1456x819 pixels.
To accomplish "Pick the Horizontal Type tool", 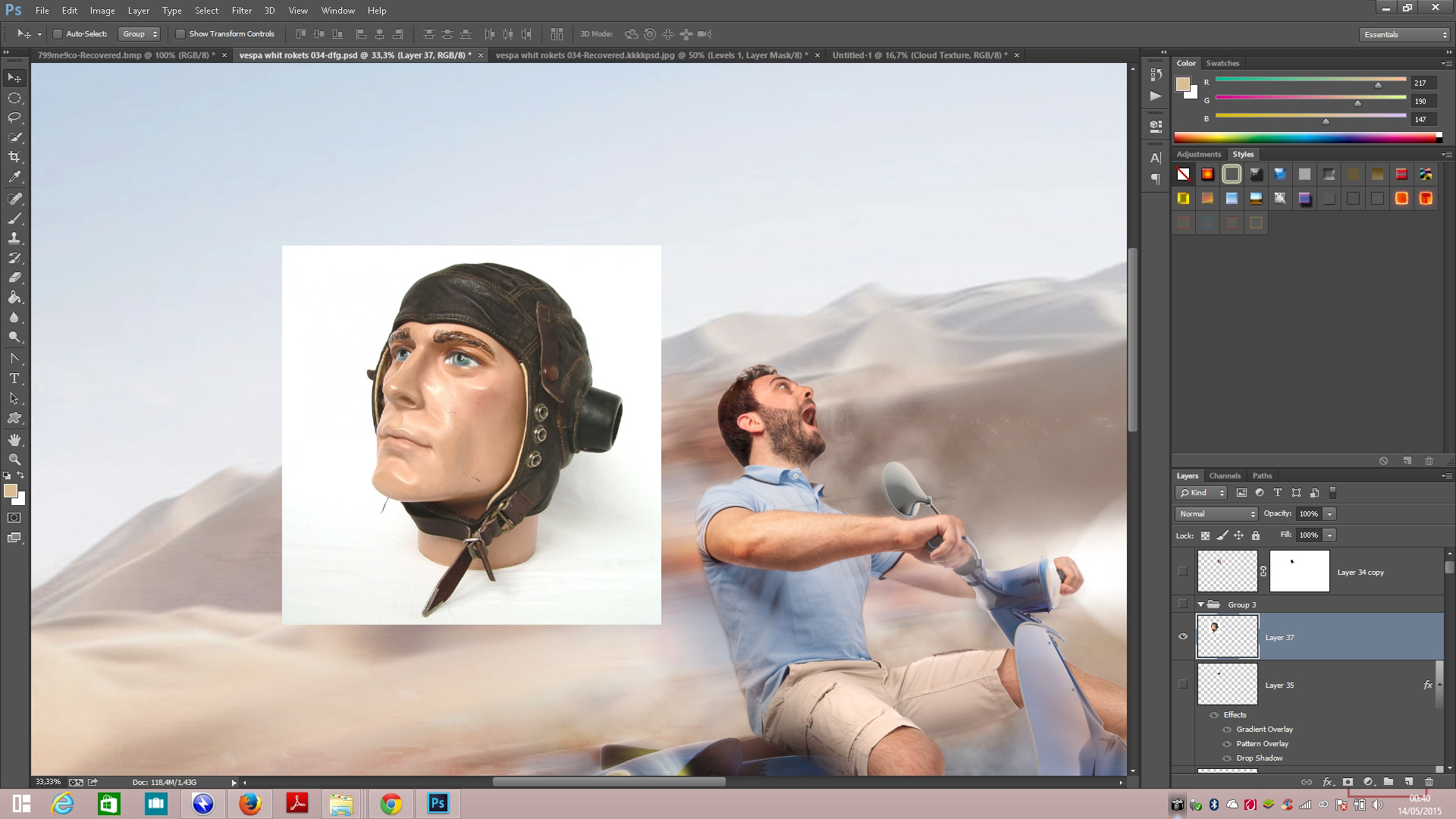I will point(14,378).
